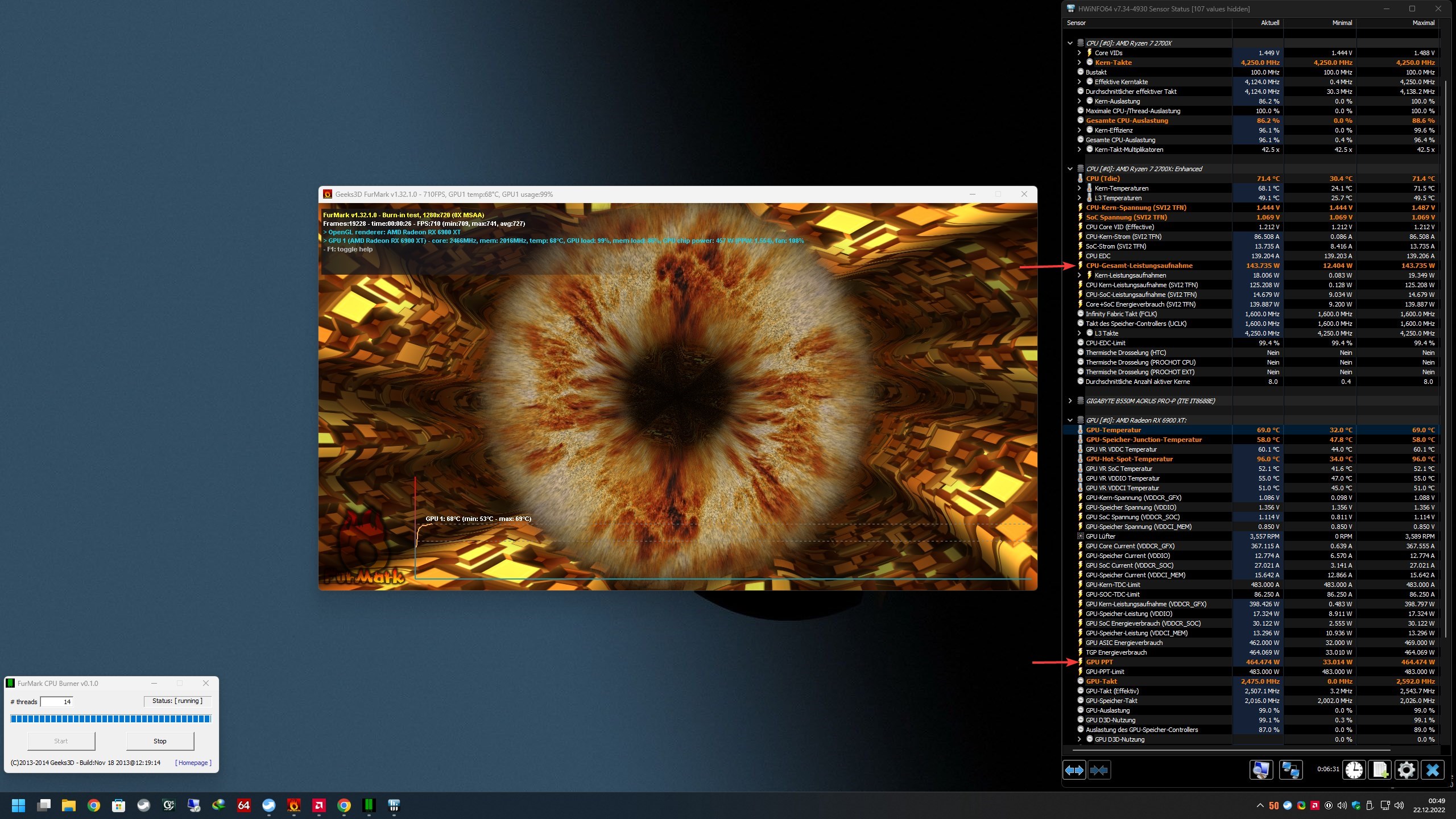Expand the Core VIDs row
Screen dimensions: 1456x819
1079,53
